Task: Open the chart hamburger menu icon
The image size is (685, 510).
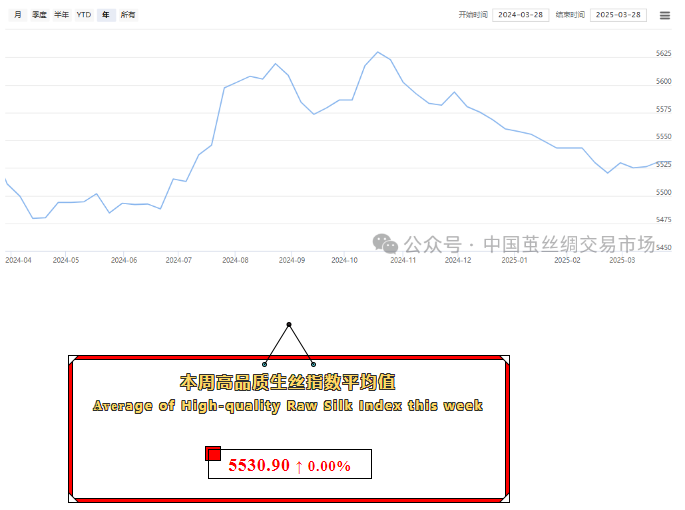Action: [664, 15]
